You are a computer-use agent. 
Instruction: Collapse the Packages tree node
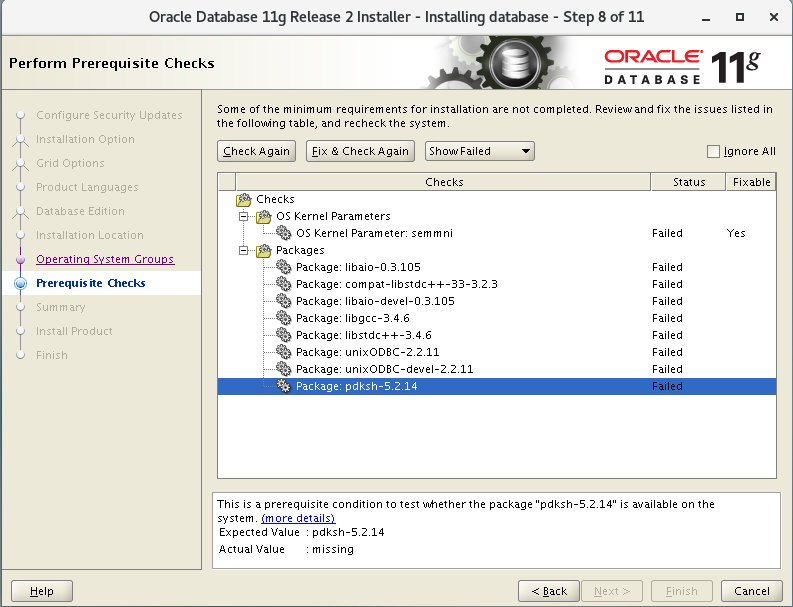pos(244,250)
